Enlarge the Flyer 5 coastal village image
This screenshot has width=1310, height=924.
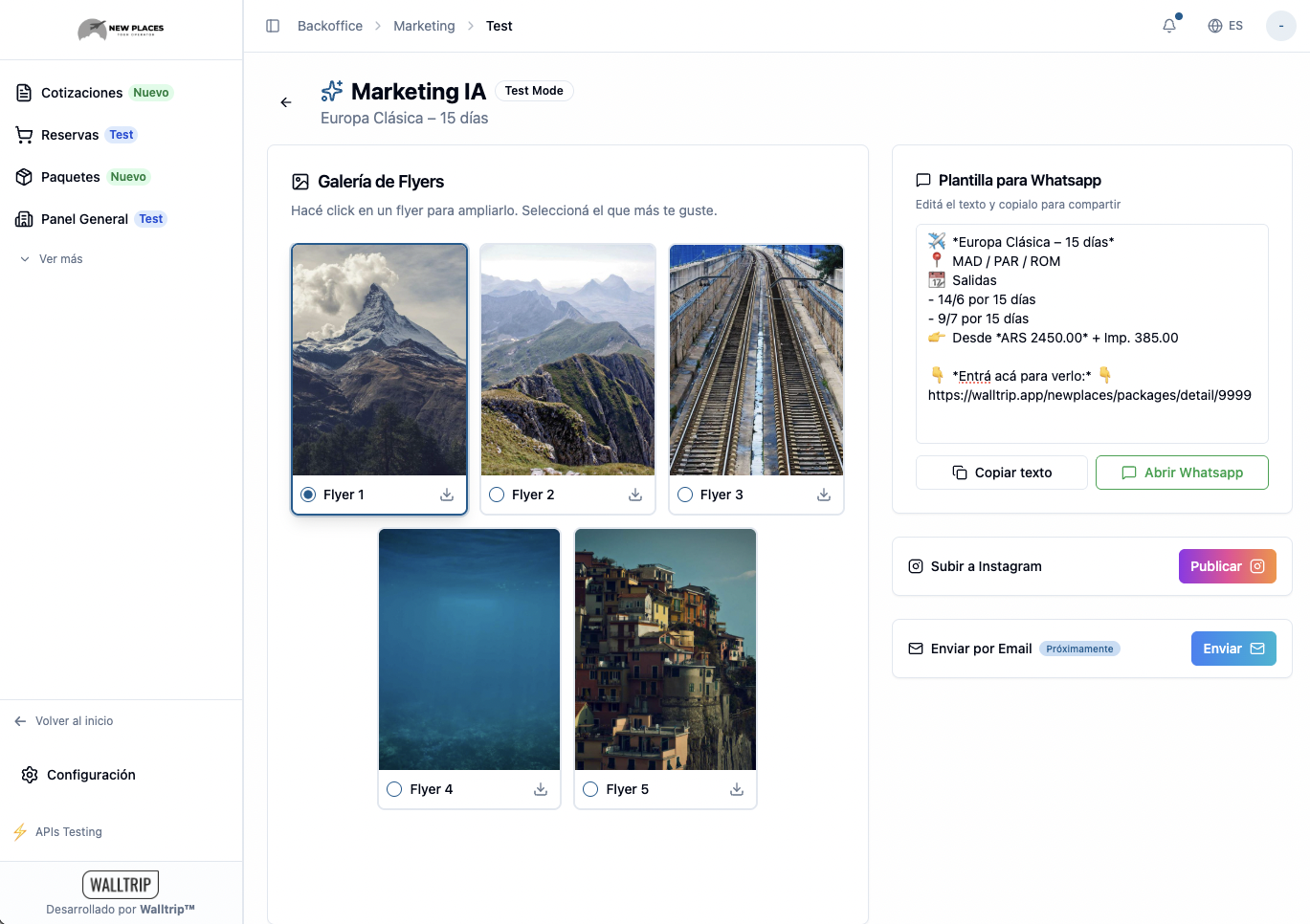coord(665,649)
